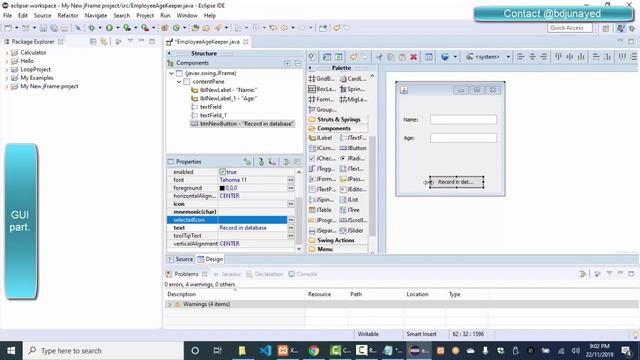The height and width of the screenshot is (360, 640).
Task: Open Windows Start menu
Action: pos(11,351)
